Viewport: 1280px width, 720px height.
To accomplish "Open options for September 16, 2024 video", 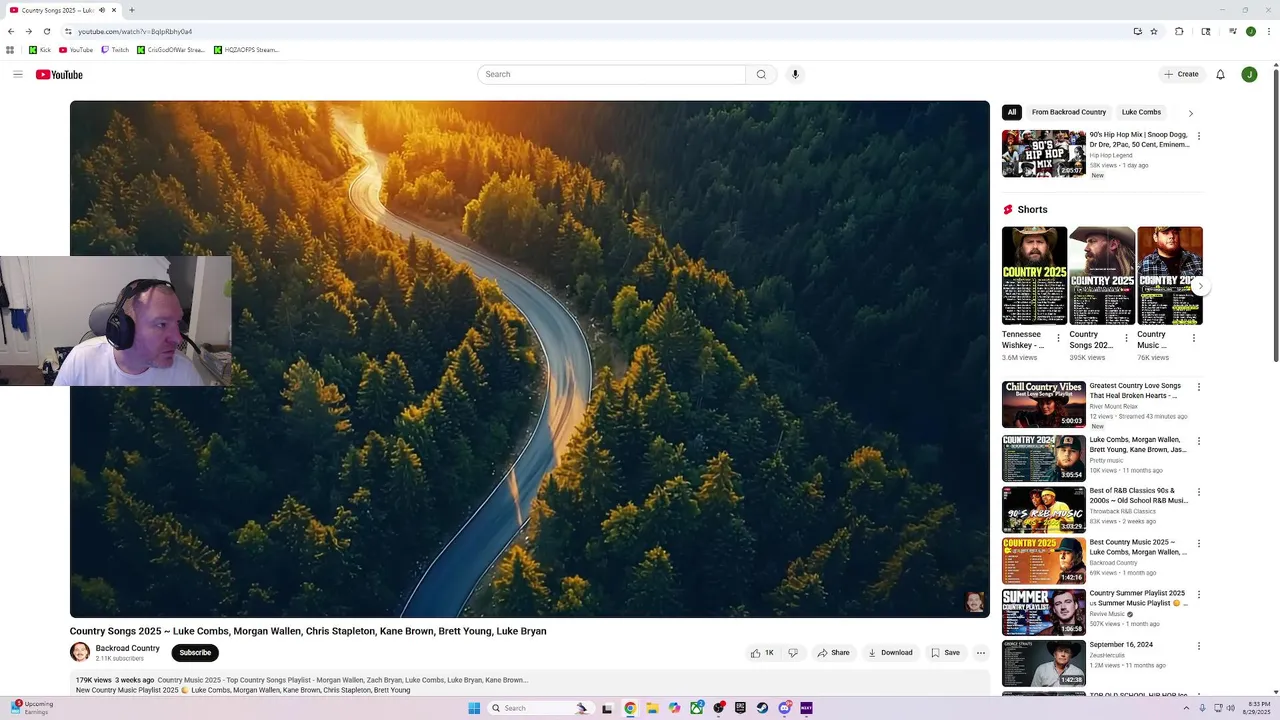I will click(1199, 646).
